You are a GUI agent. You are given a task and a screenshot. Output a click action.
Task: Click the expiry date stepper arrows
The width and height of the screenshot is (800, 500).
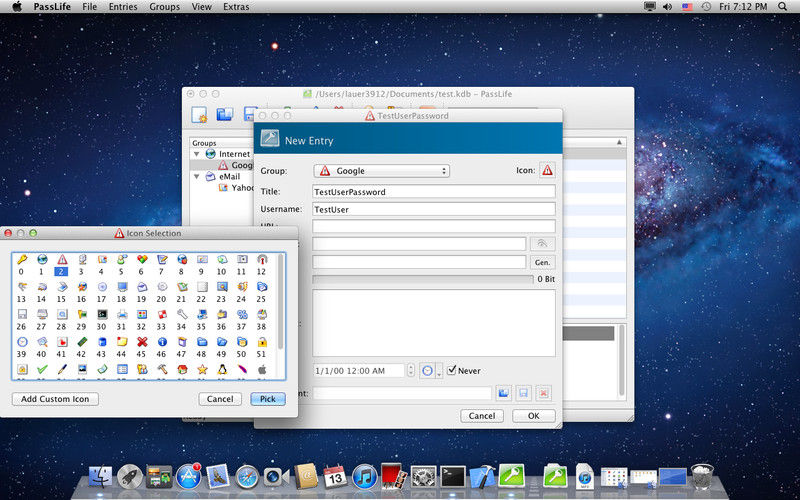pos(411,370)
